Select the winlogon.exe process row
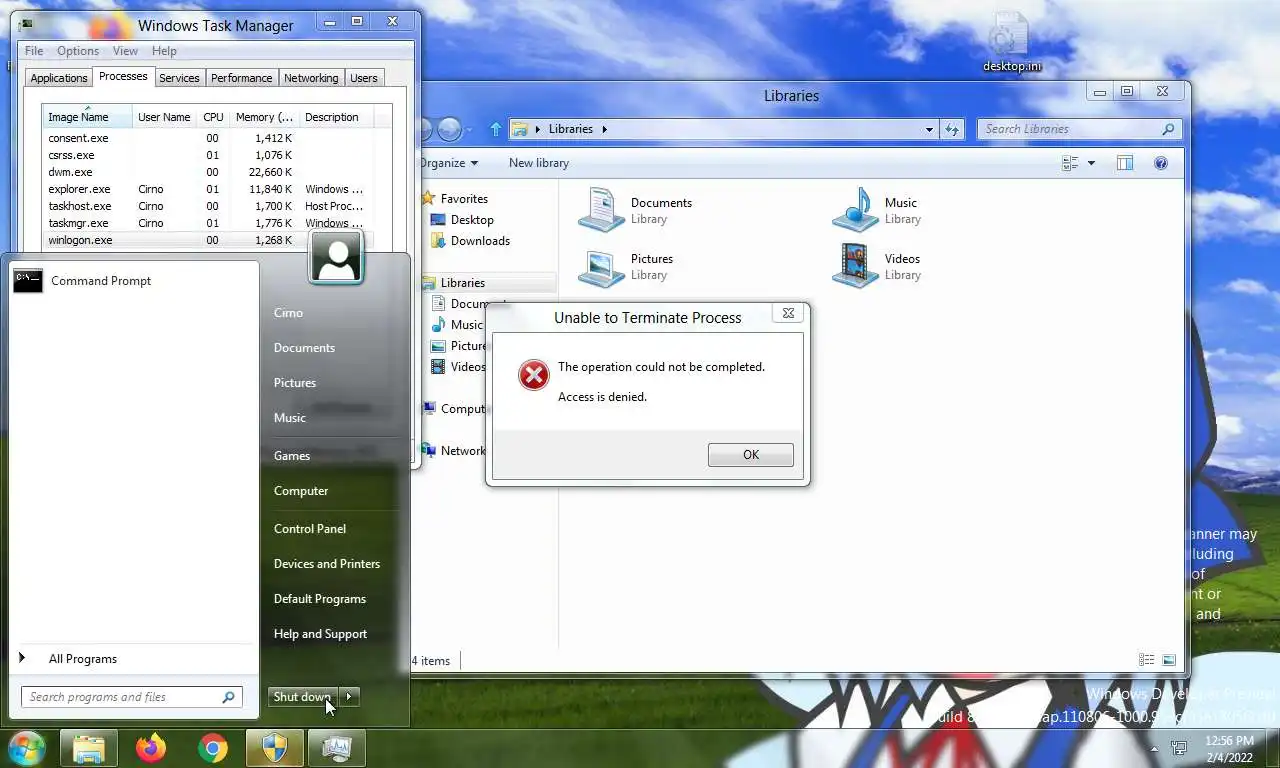This screenshot has width=1280, height=768. [x=206, y=240]
